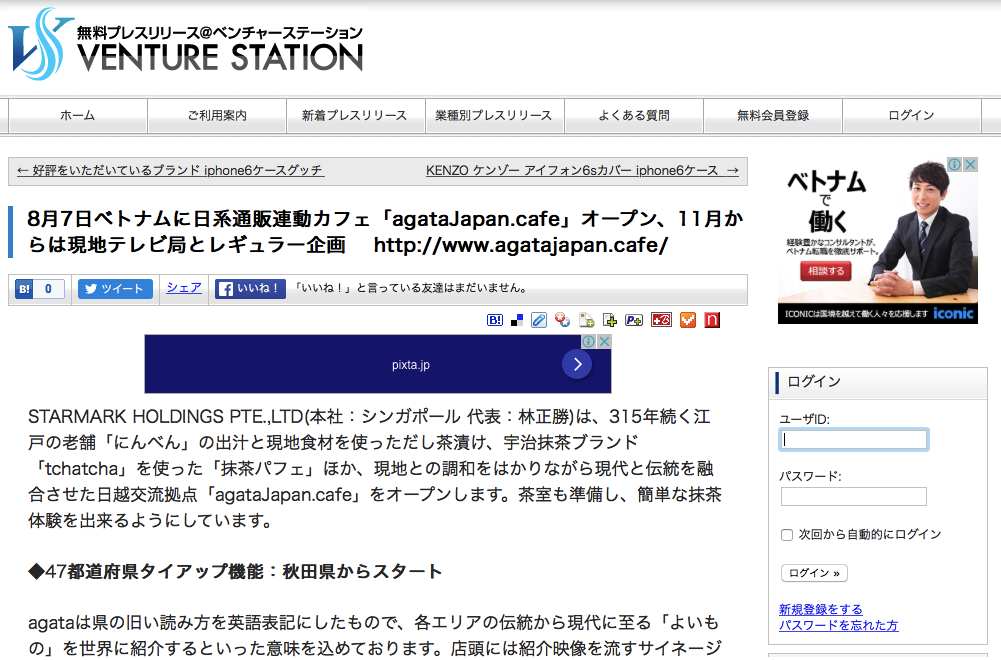Go to 新着プレスリリース tab

click(356, 116)
